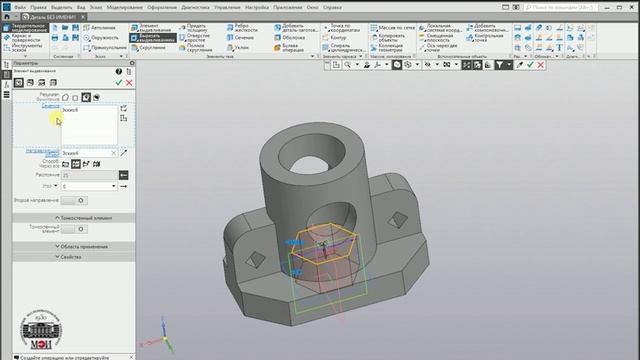
Task: Select the Сечение command
Action: (240, 38)
